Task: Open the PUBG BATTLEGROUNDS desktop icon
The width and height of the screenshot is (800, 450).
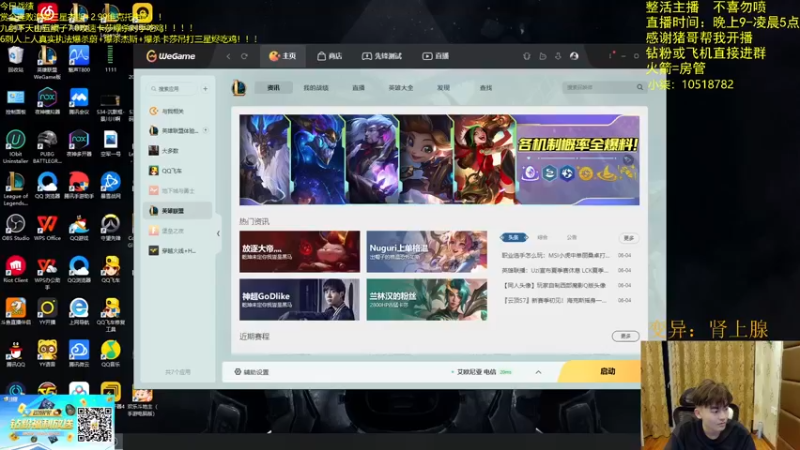Action: pos(47,147)
